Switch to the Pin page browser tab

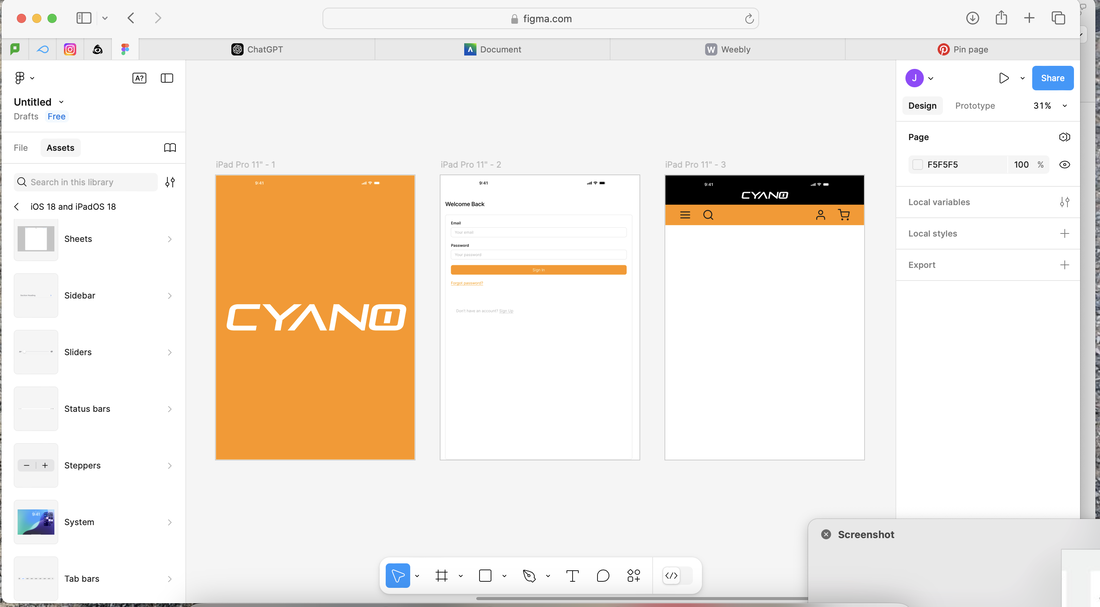[x=962, y=49]
